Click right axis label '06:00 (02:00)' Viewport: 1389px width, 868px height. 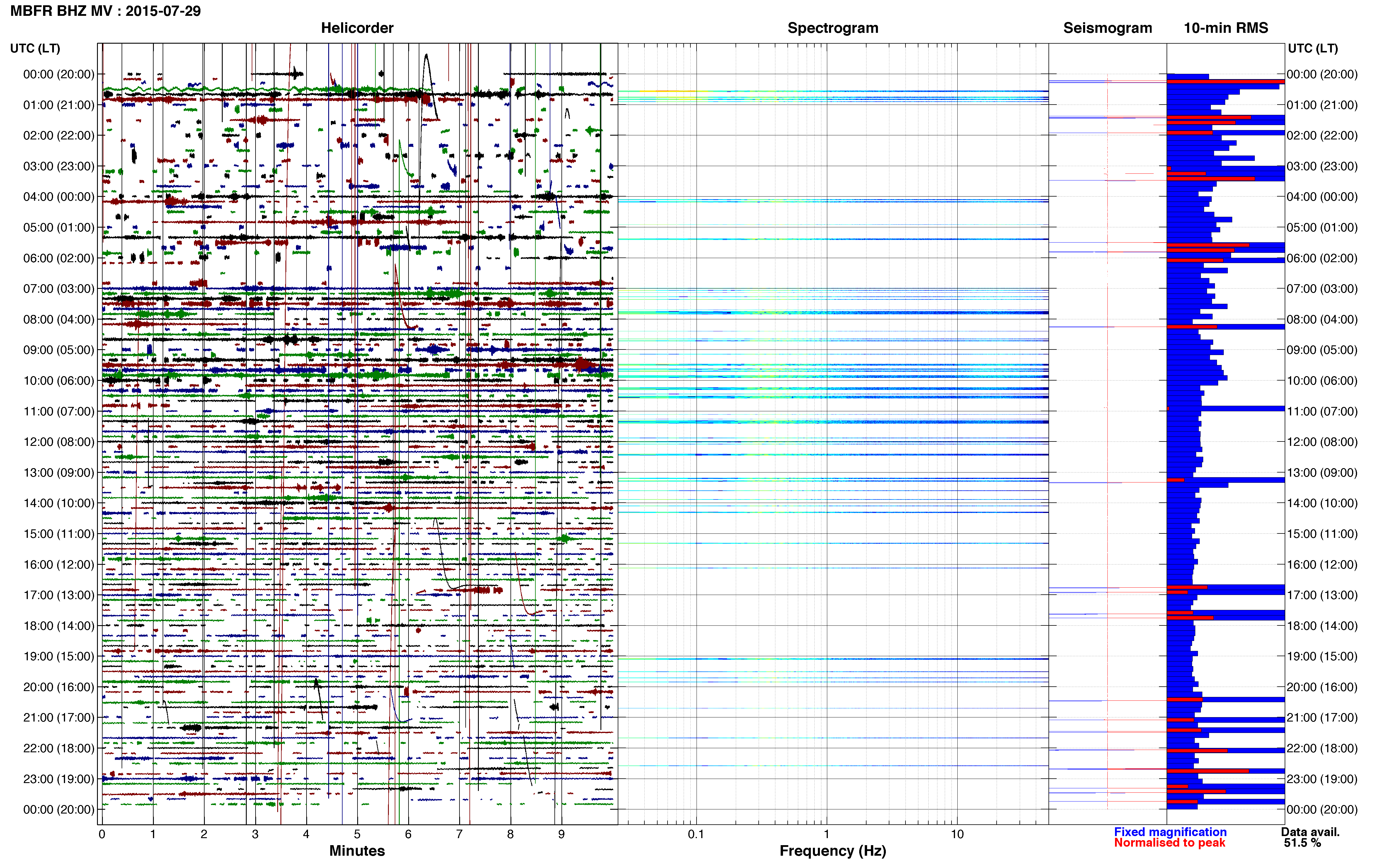[x=1322, y=258]
